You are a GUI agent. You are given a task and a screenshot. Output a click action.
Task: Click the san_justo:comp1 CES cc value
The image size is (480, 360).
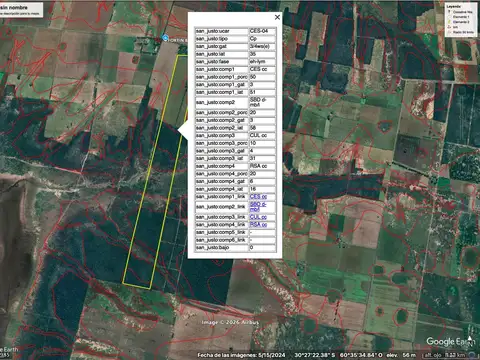click(262, 69)
